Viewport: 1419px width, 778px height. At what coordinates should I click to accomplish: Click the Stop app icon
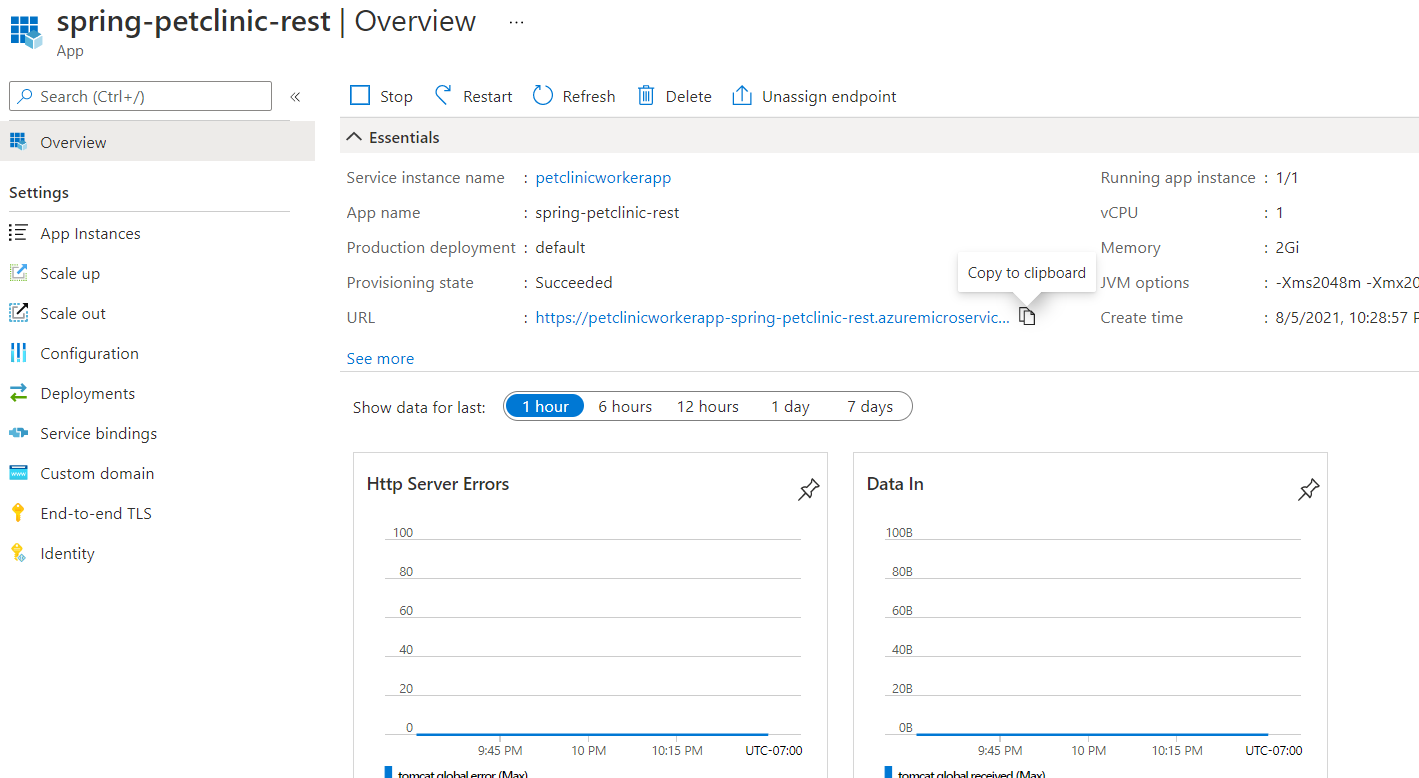click(360, 96)
